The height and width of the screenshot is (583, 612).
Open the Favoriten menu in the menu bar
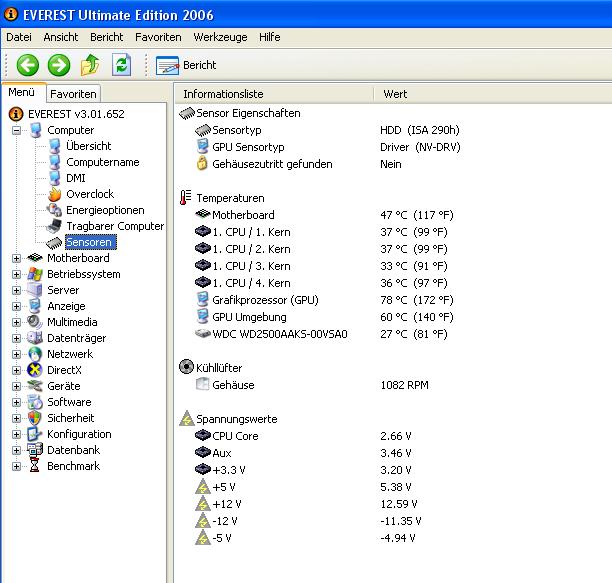[158, 37]
